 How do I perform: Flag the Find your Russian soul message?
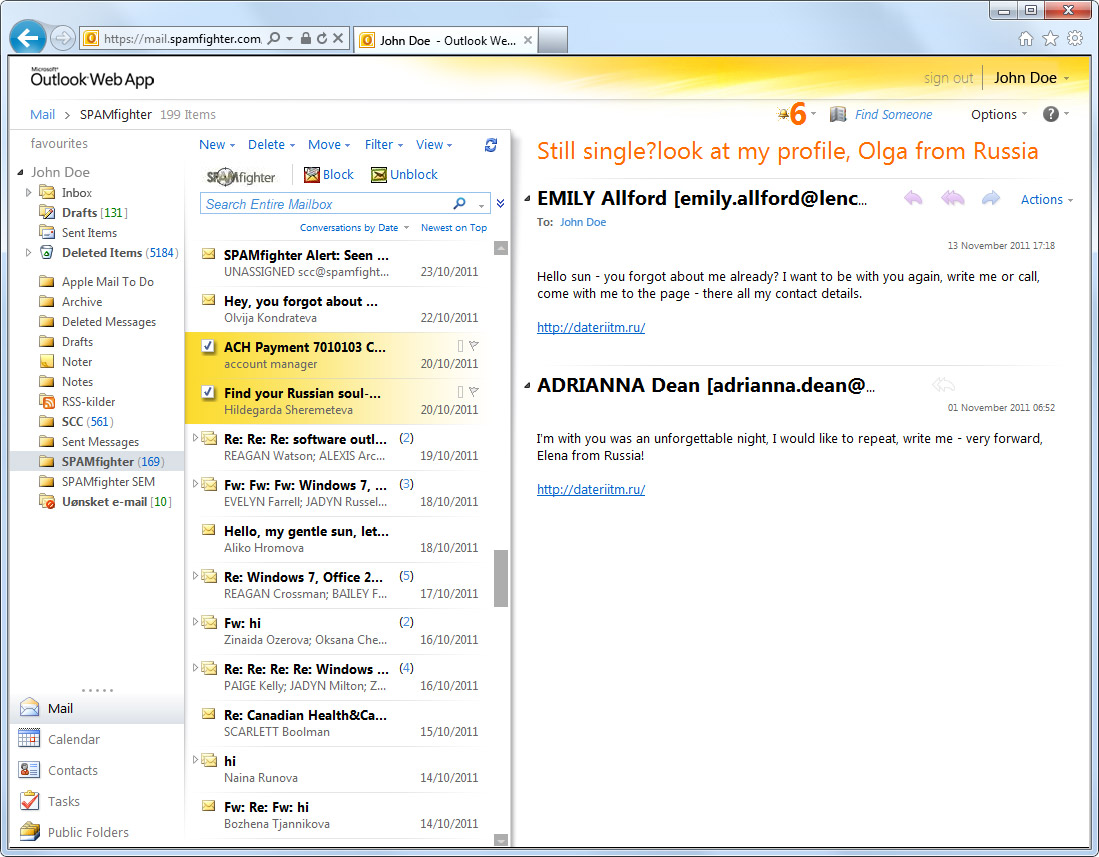pos(474,392)
